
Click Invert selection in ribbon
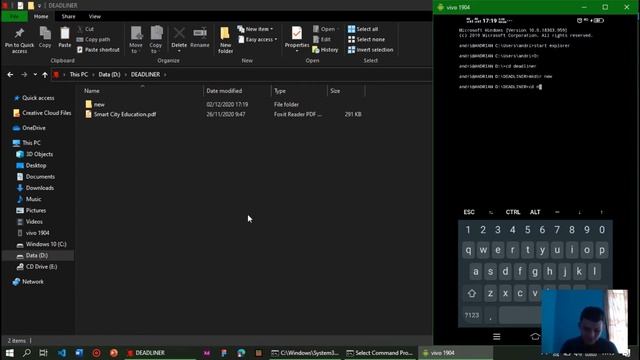coord(371,50)
